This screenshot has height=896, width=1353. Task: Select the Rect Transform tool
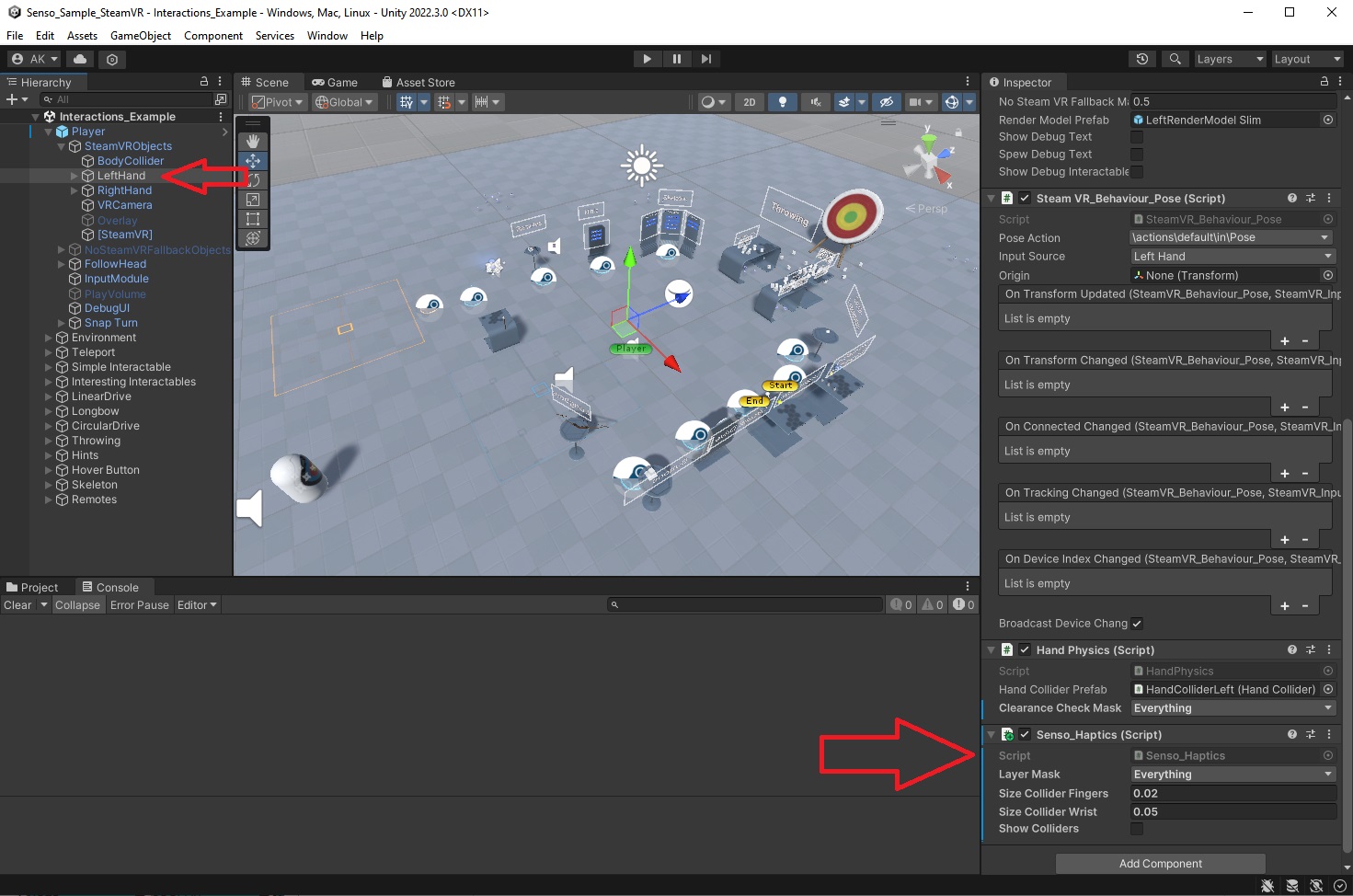coord(253,219)
